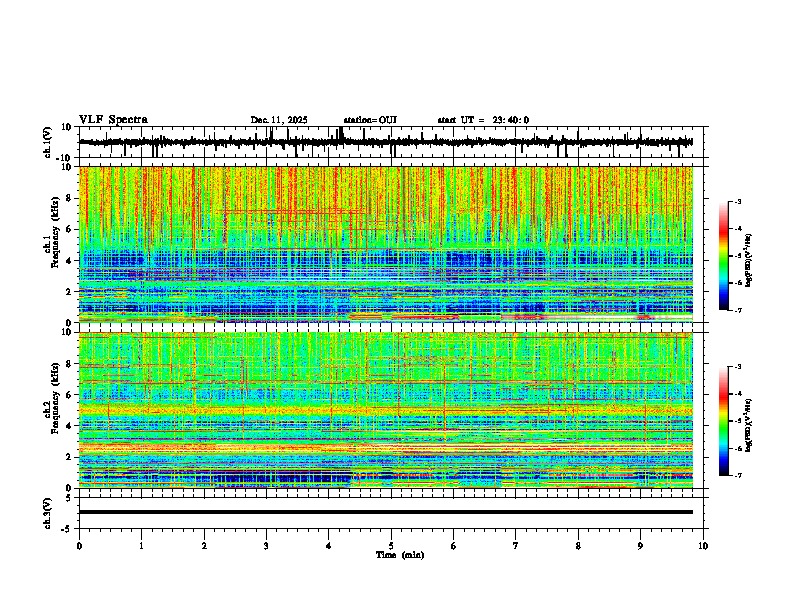792x612 pixels.
Task: Click the 6 kHz tick label on ch.2 spectrogram
Action: [x=69, y=395]
